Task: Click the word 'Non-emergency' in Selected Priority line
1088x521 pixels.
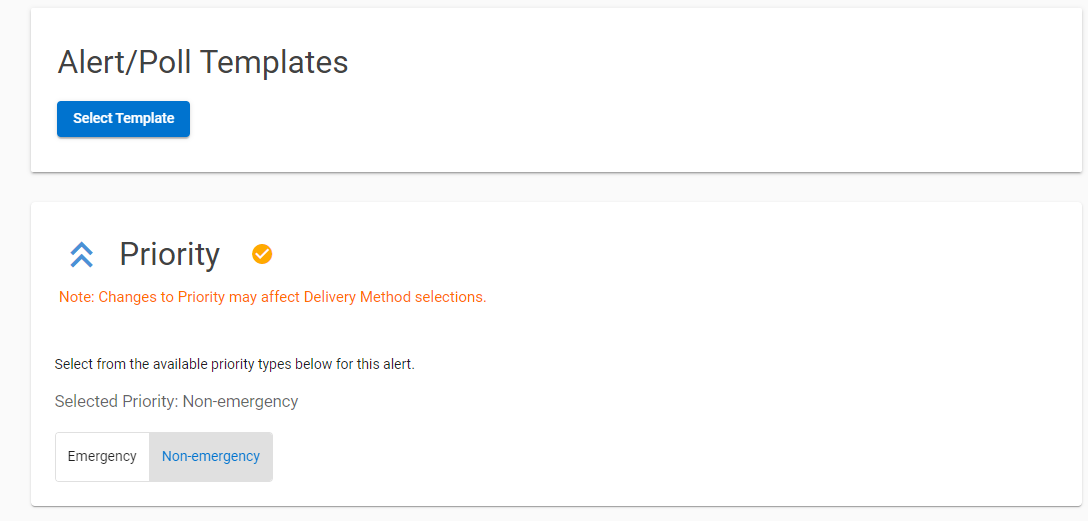Action: pos(240,401)
